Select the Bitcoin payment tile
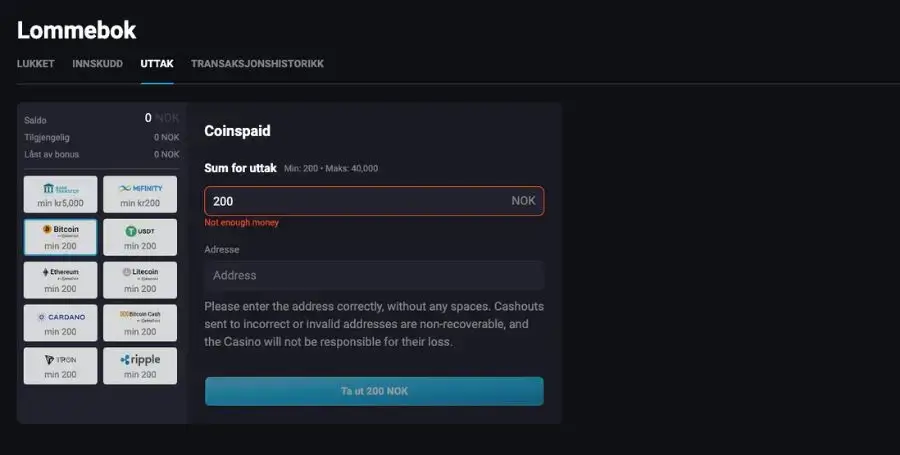Viewport: 900px width, 455px height. (x=60, y=237)
